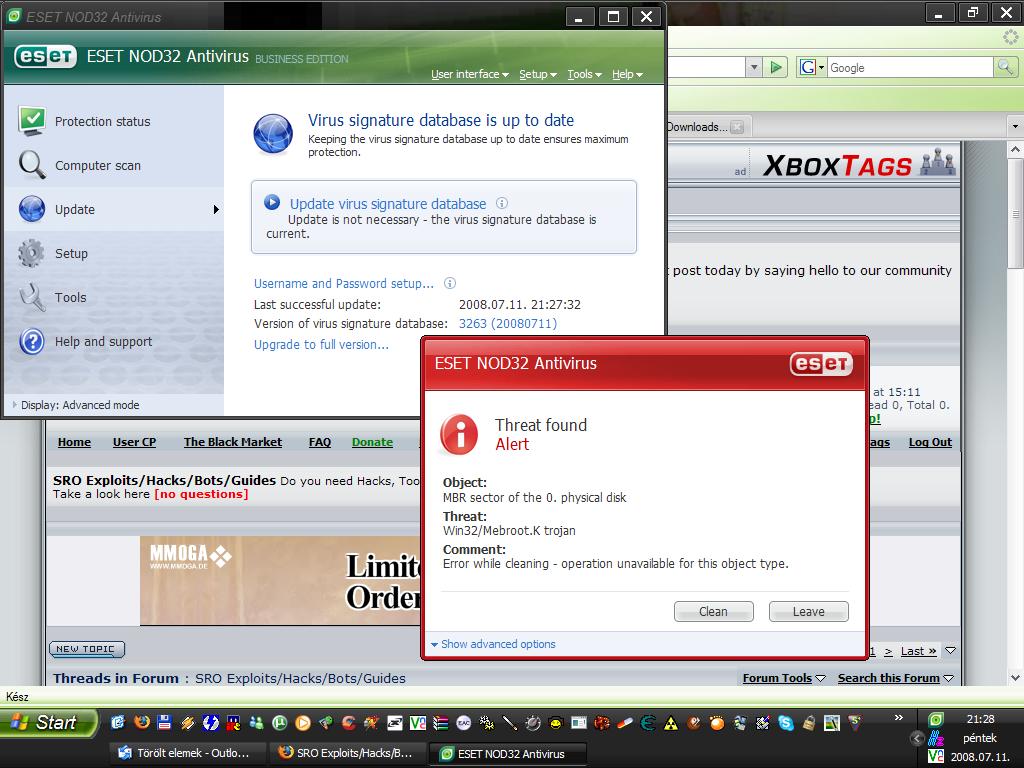The width and height of the screenshot is (1024, 768).
Task: Click browser vertical scrollbar down arrow
Action: 1015,677
